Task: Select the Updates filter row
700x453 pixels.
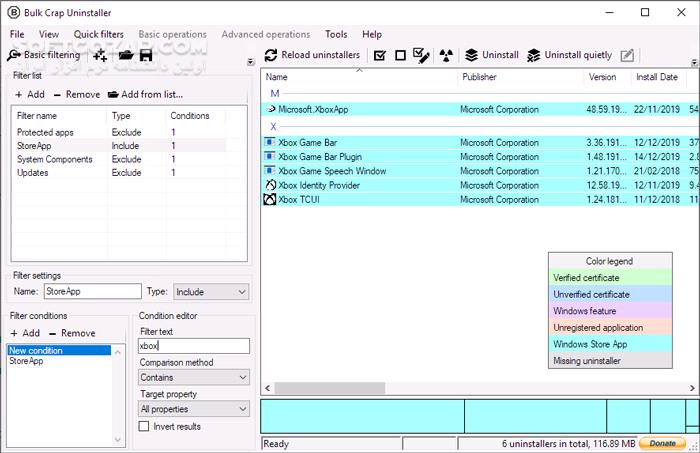Action: [x=119, y=172]
